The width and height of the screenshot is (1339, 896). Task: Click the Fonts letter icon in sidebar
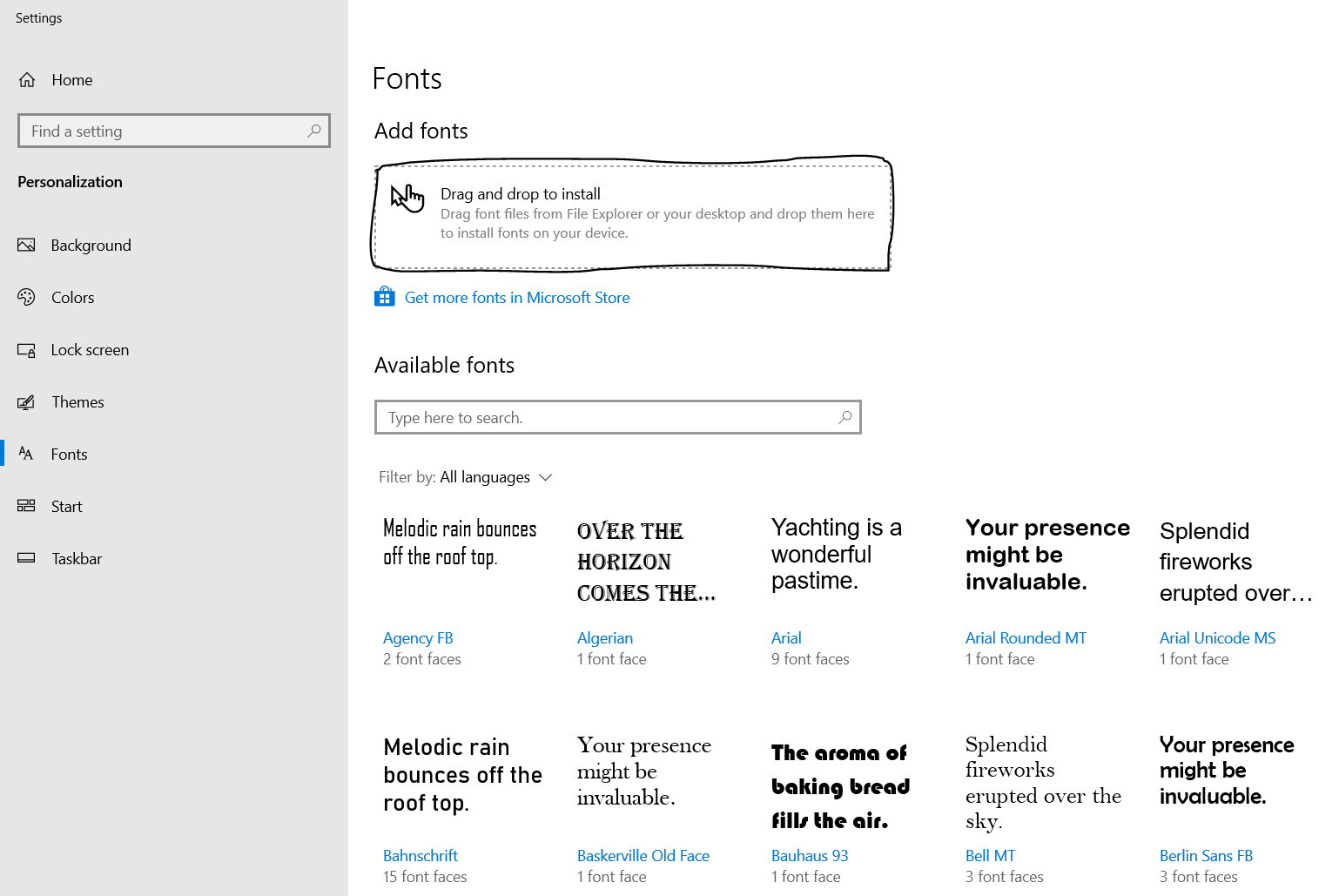27,454
